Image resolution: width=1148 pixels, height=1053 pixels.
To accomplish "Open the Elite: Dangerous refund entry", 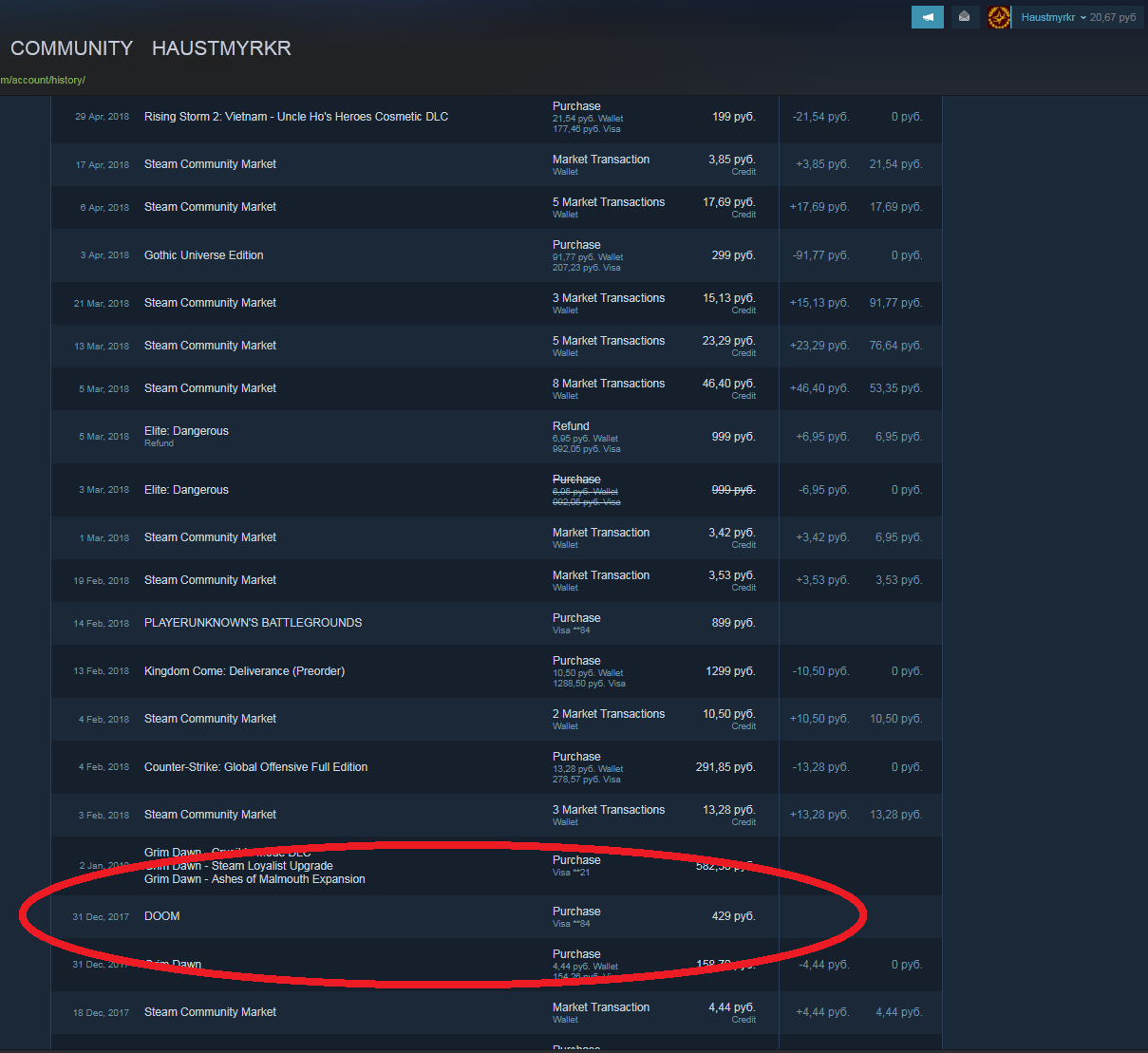I will click(186, 432).
